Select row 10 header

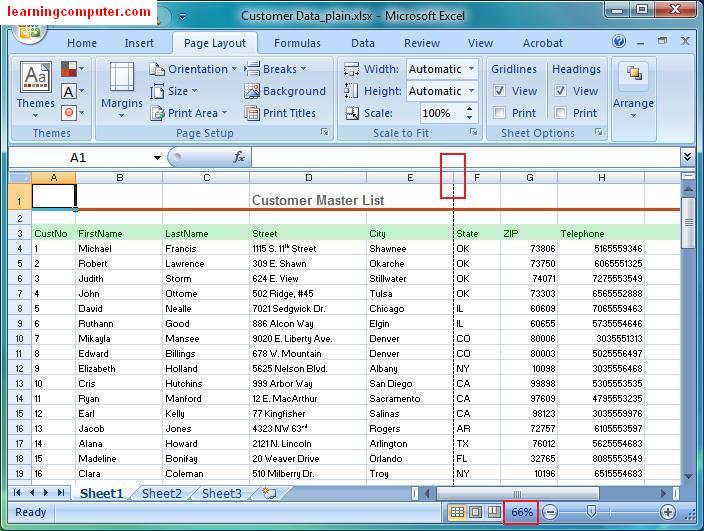click(x=19, y=338)
